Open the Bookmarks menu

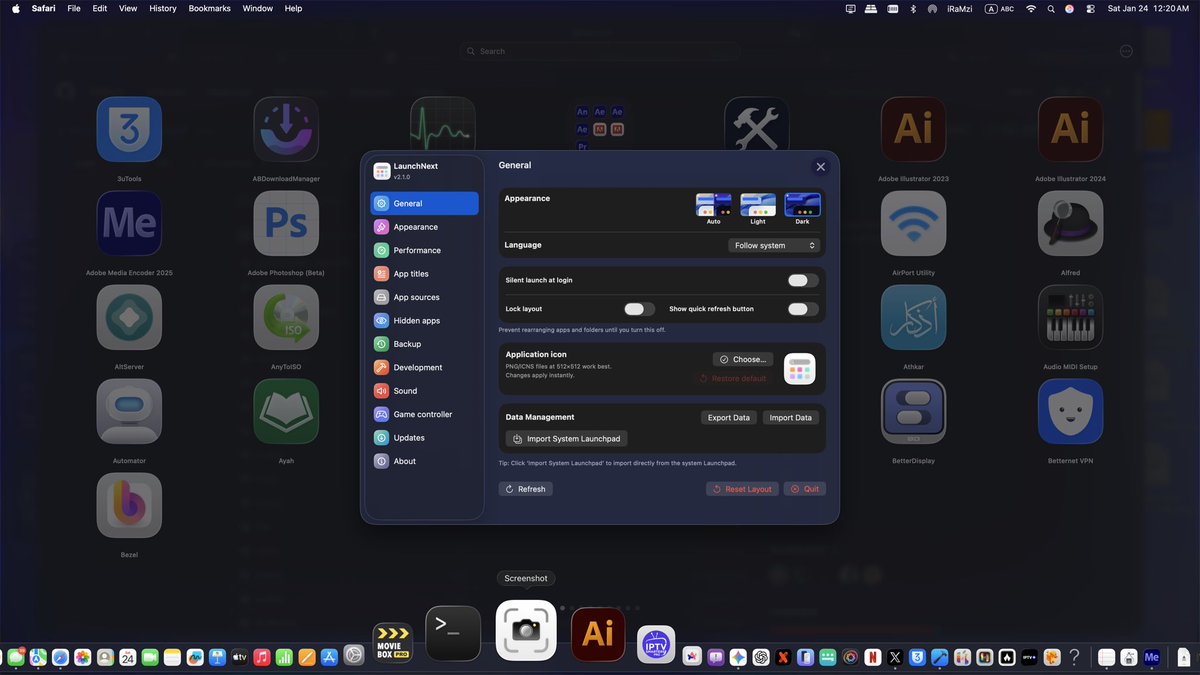[x=210, y=8]
